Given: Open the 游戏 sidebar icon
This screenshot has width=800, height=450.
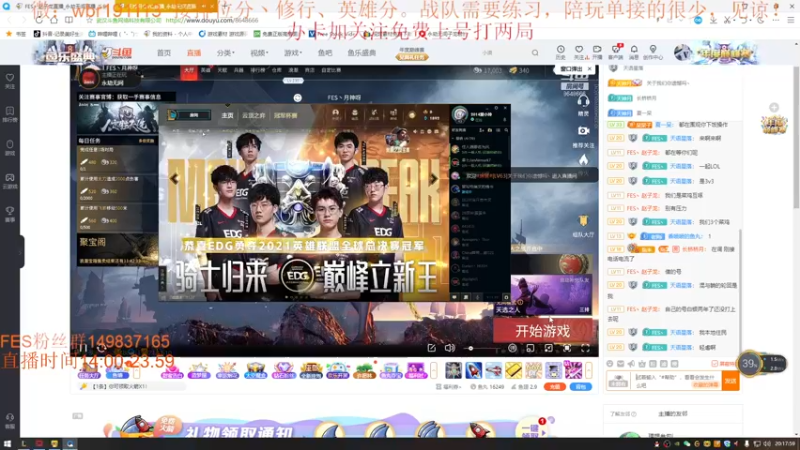Looking at the screenshot, I should (x=10, y=147).
